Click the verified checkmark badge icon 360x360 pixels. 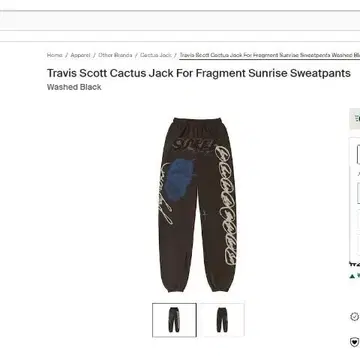point(354,317)
